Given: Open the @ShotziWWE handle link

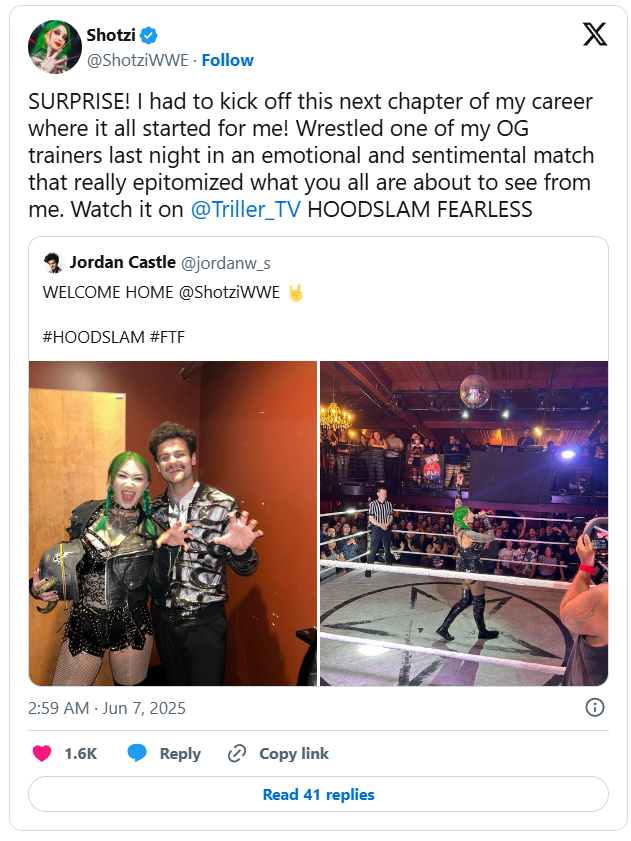Looking at the screenshot, I should click(x=138, y=60).
